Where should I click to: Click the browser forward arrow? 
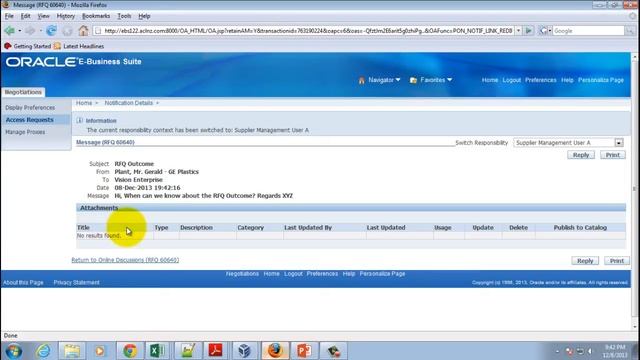click(x=30, y=31)
